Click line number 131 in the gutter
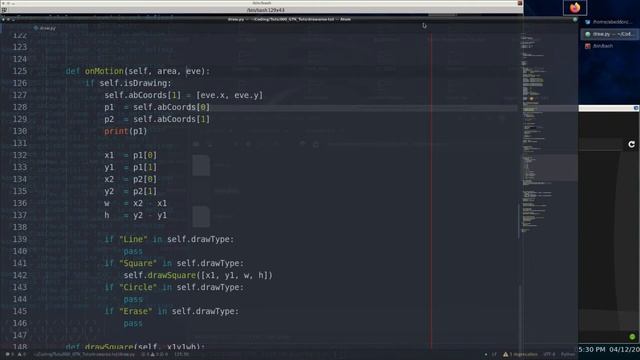This screenshot has height=360, width=640. coord(20,143)
